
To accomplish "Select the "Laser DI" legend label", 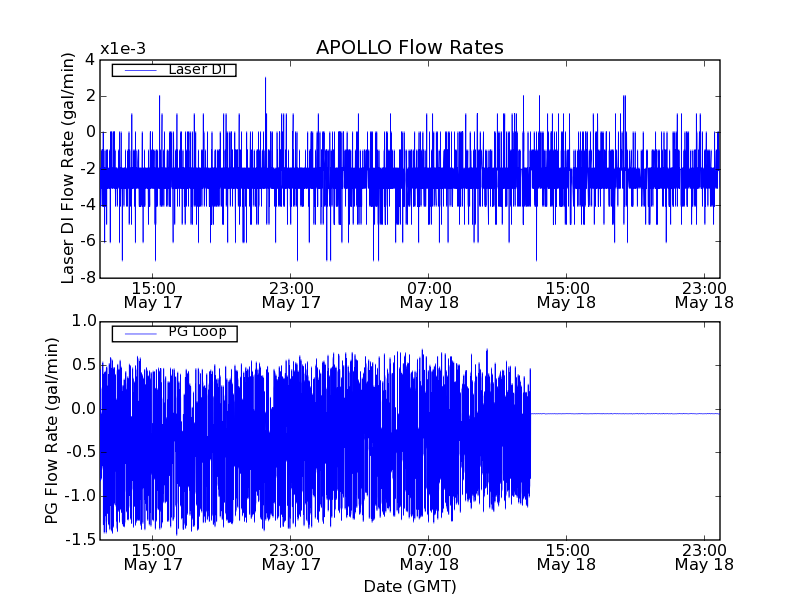I will pyautogui.click(x=195, y=69).
